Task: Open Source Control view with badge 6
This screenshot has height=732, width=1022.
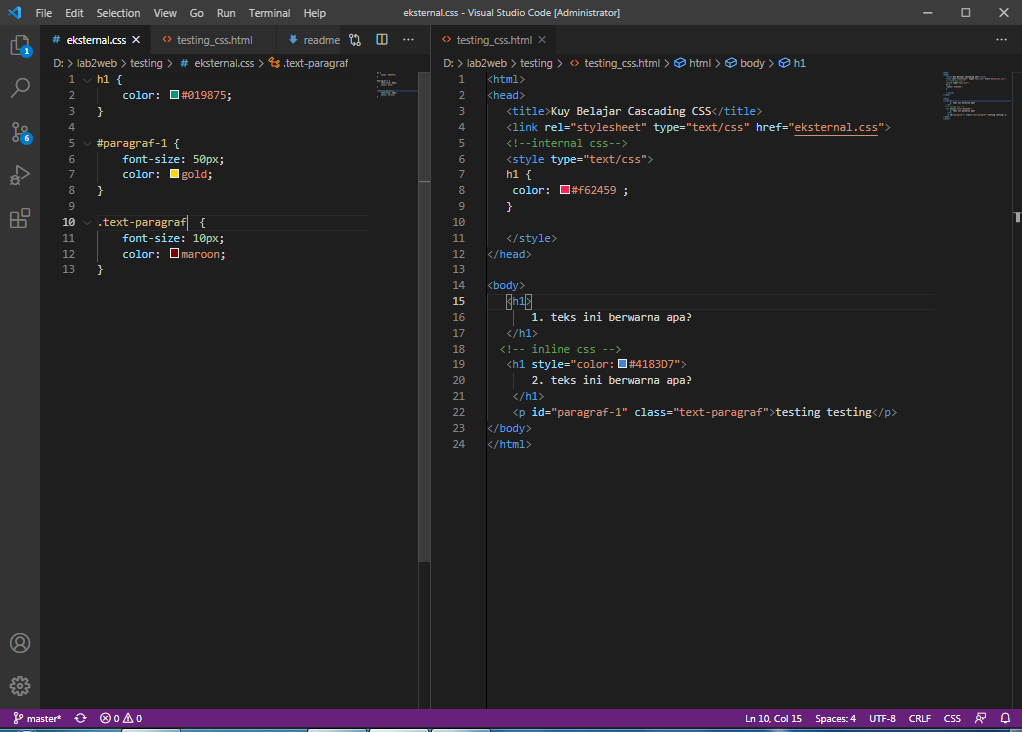Action: click(x=20, y=133)
